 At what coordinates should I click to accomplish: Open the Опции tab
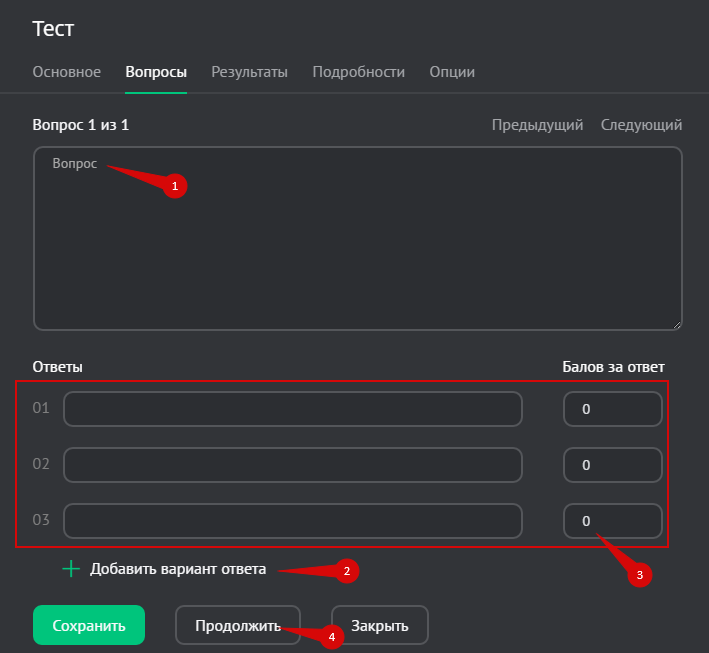click(x=452, y=72)
